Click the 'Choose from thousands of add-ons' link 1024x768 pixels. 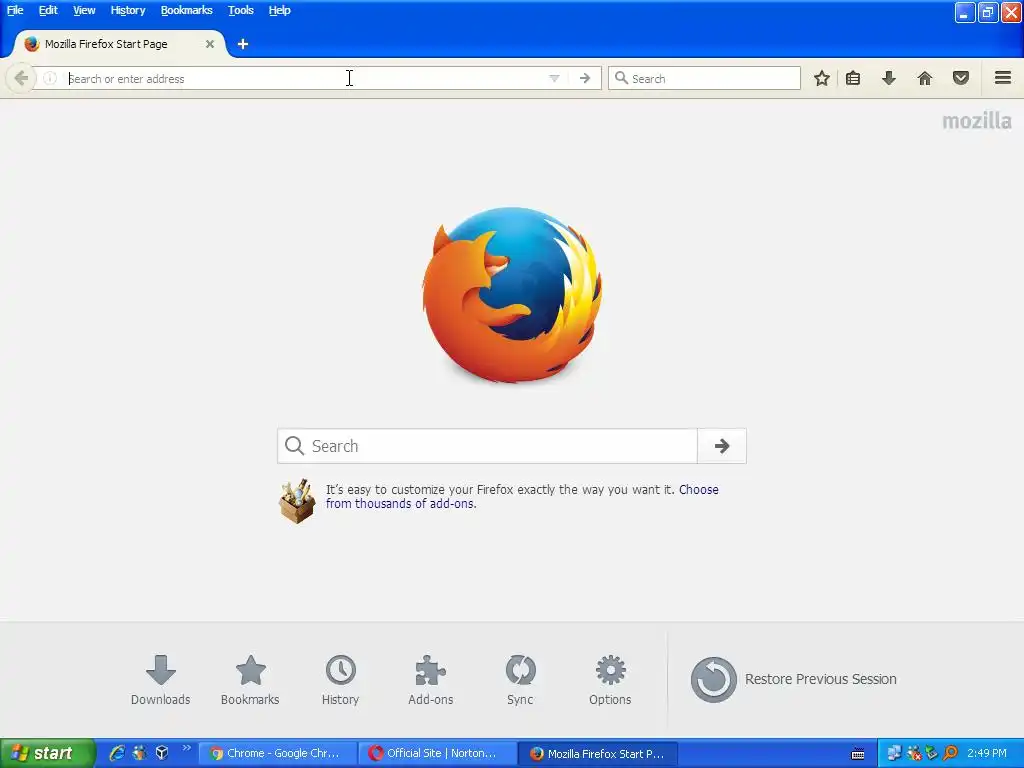click(x=522, y=496)
